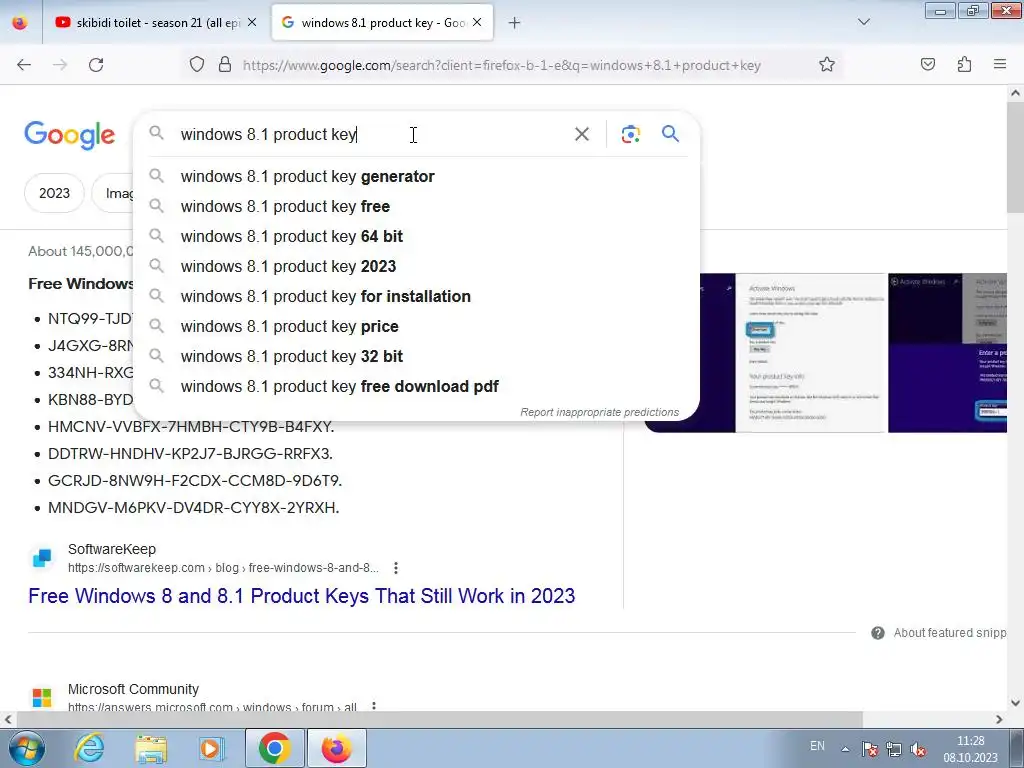
Task: Click the vertical scrollbar down arrow
Action: pos(1015,703)
